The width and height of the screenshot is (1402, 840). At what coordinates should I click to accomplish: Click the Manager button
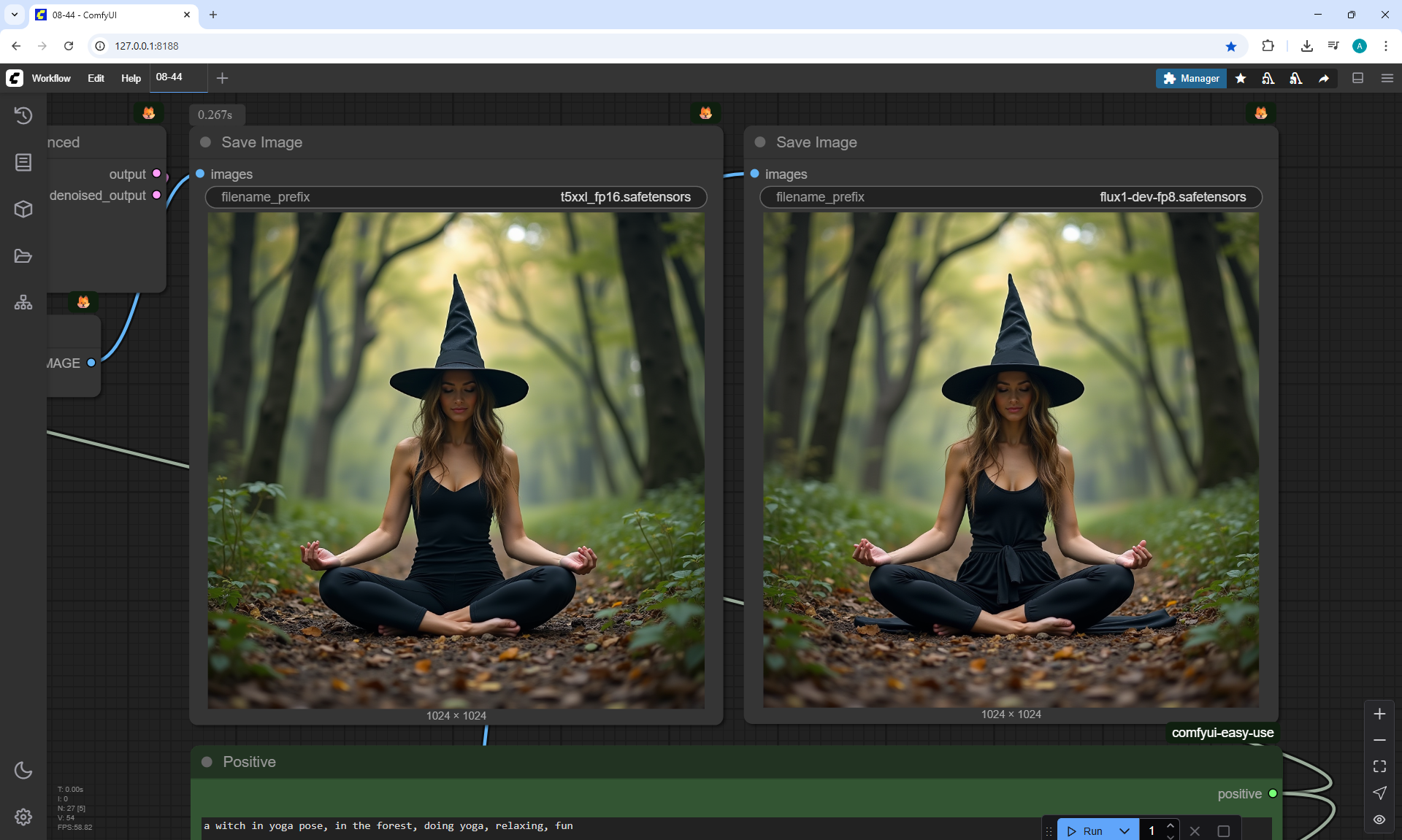point(1191,78)
